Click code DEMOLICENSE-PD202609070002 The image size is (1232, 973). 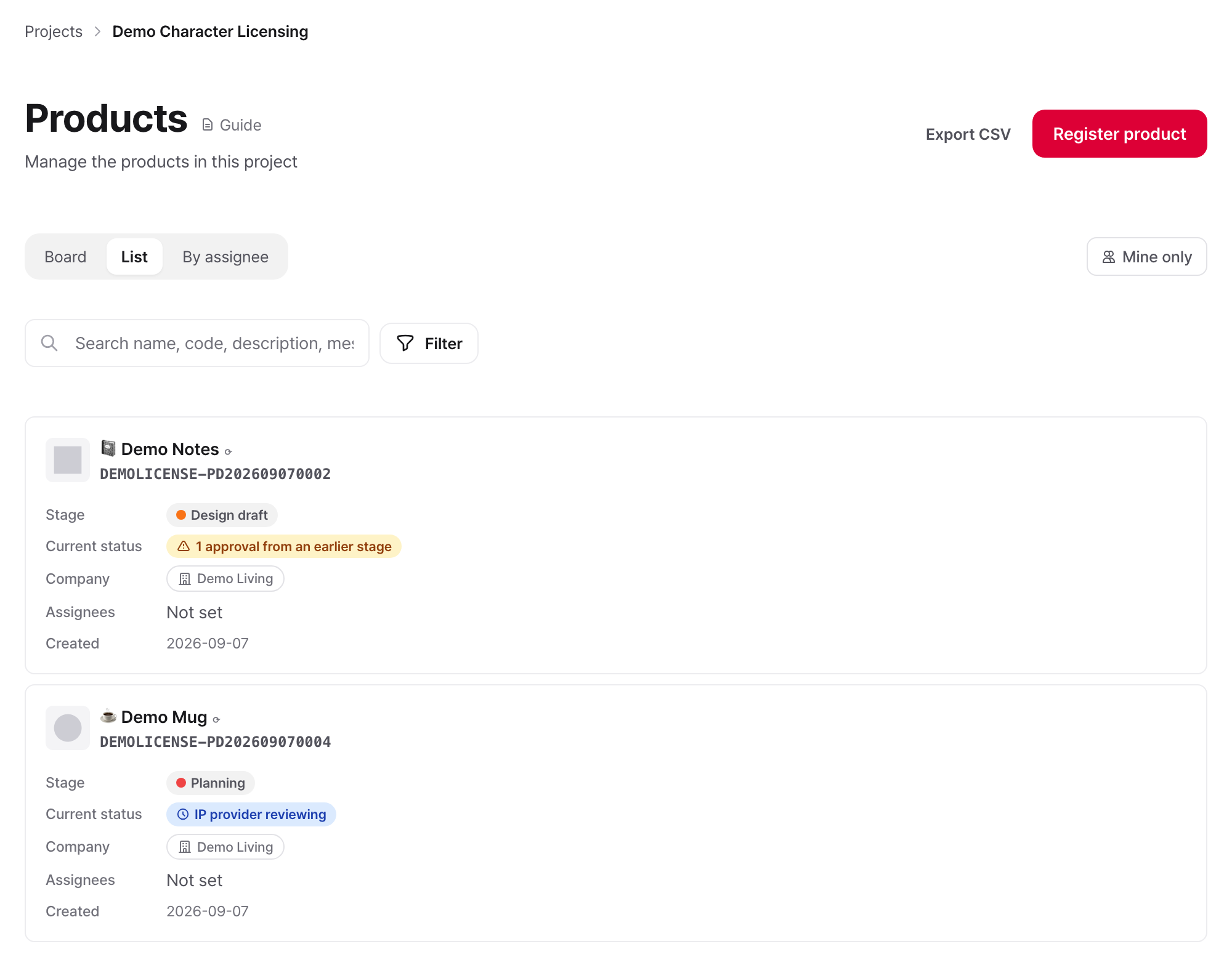216,474
